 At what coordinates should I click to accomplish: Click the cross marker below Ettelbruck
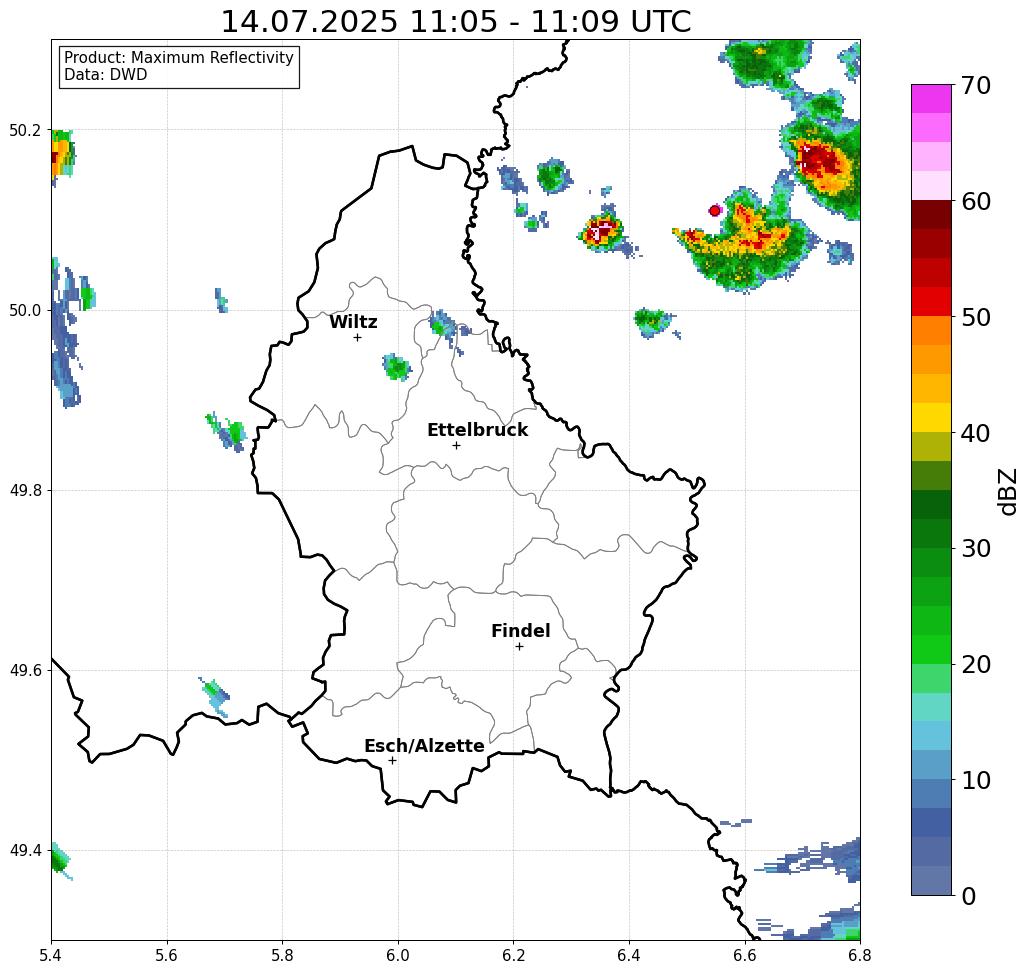[456, 445]
